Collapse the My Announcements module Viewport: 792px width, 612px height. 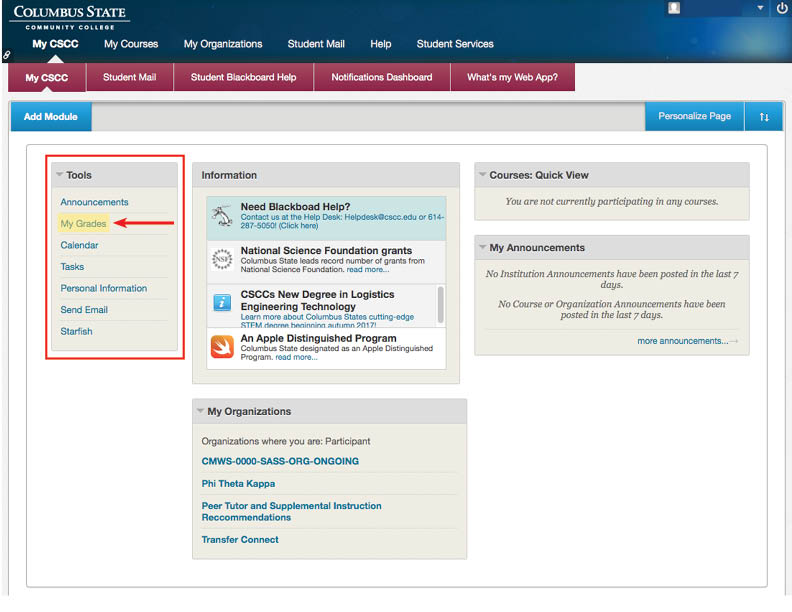[x=483, y=248]
